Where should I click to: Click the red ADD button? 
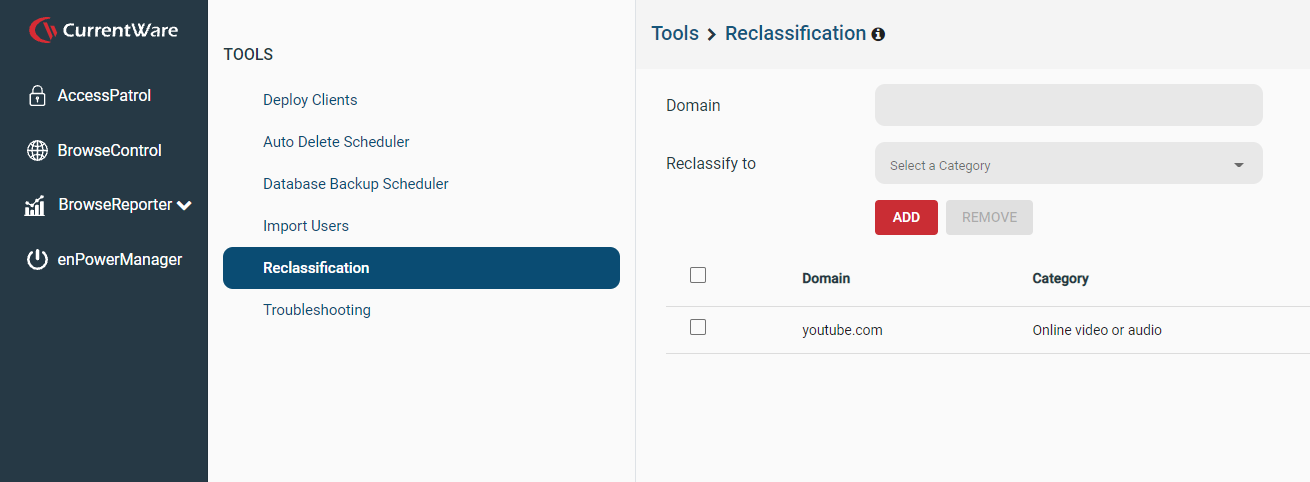(906, 217)
